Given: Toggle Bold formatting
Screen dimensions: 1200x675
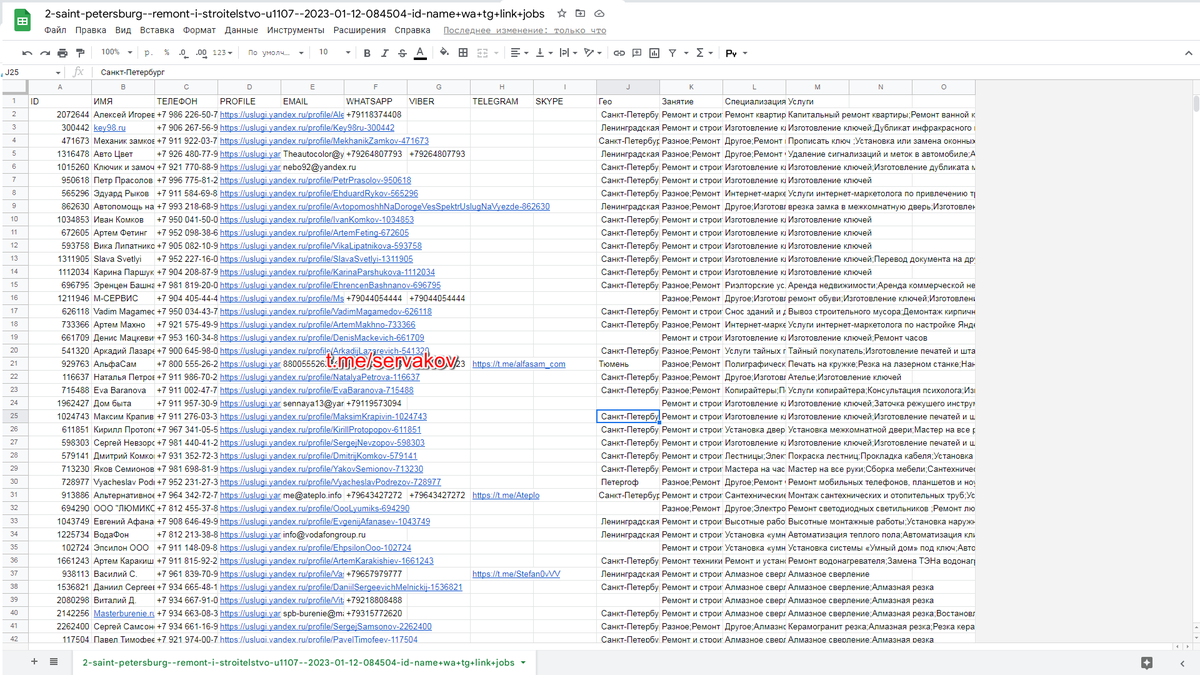Looking at the screenshot, I should pyautogui.click(x=367, y=53).
